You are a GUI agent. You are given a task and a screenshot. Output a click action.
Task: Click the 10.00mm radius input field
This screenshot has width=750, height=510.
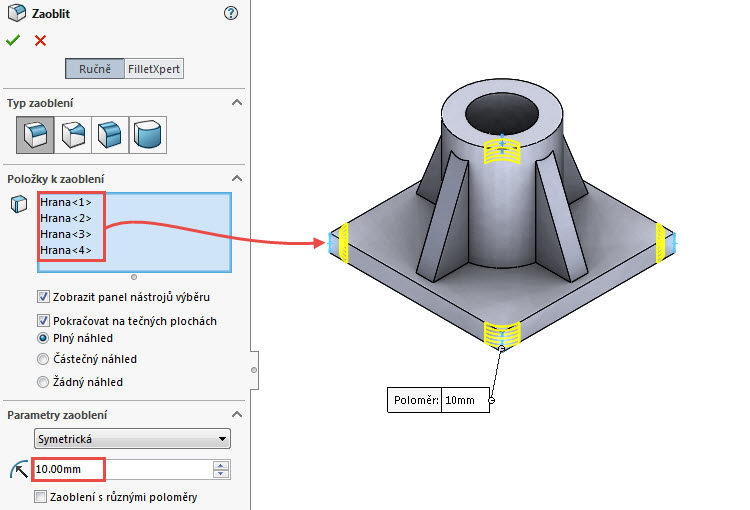coord(122,469)
